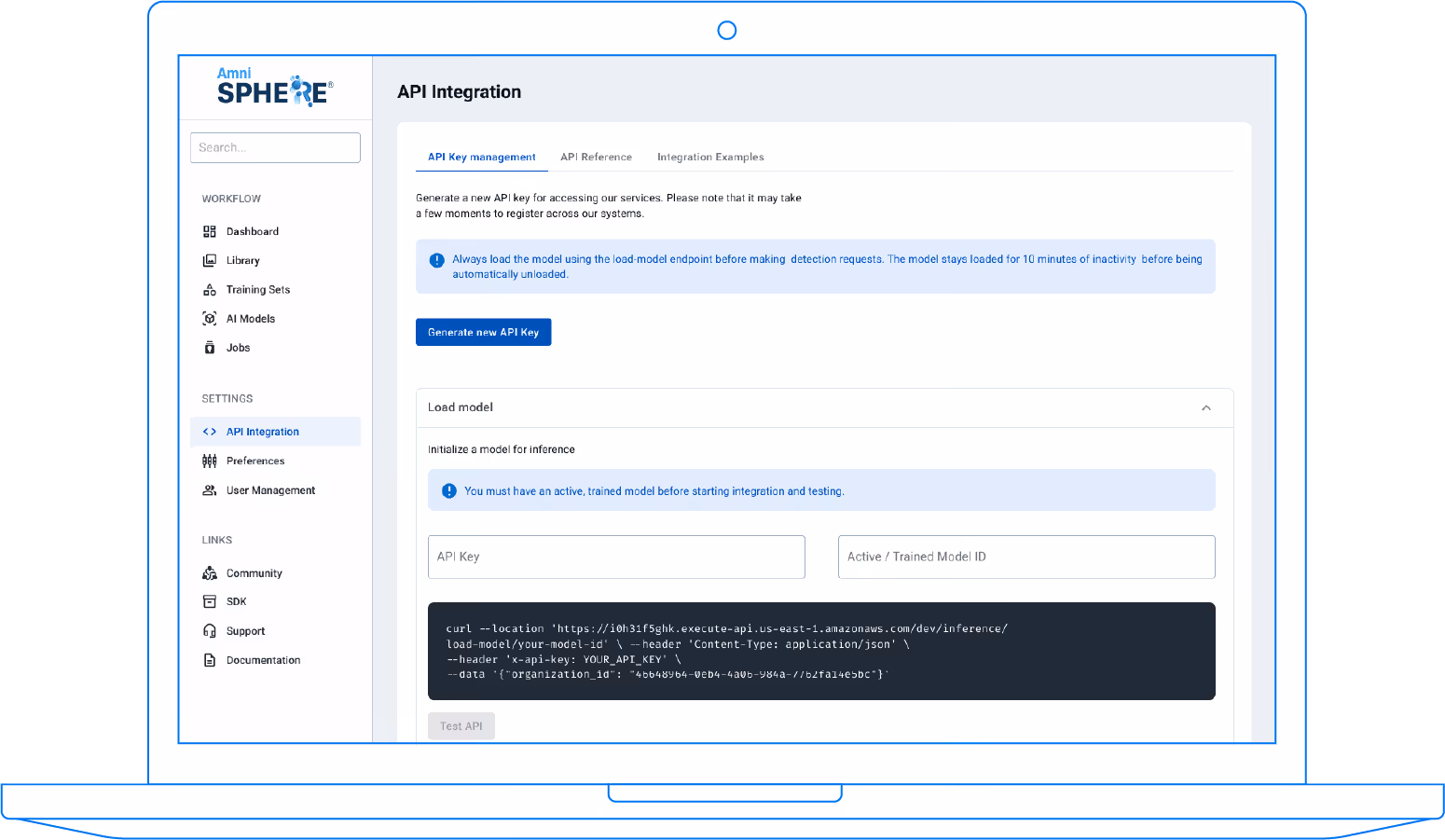Click the Training Sets shapes icon
The height and width of the screenshot is (840, 1445).
(x=210, y=290)
